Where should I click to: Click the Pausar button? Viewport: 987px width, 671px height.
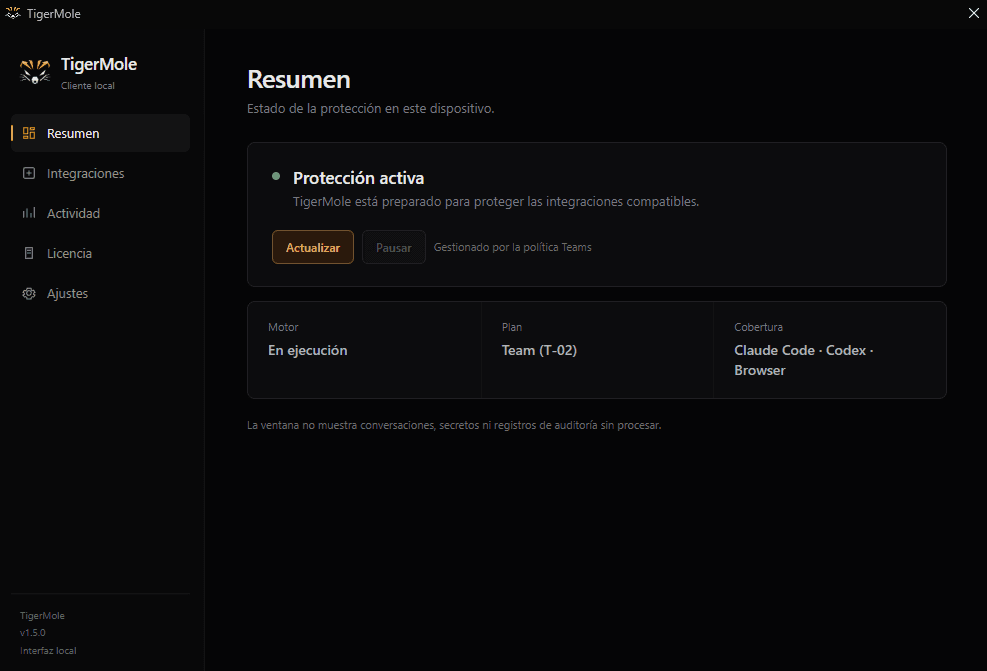click(393, 247)
